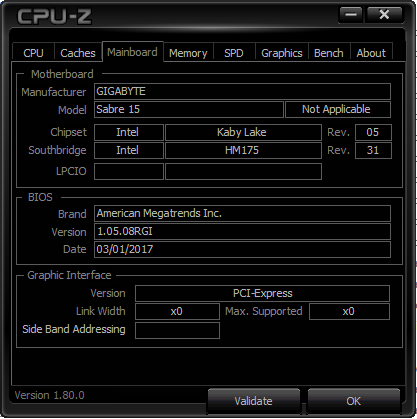Image resolution: width=417 pixels, height=419 pixels.
Task: Click the Model field showing Sabre 15
Action: tap(189, 109)
